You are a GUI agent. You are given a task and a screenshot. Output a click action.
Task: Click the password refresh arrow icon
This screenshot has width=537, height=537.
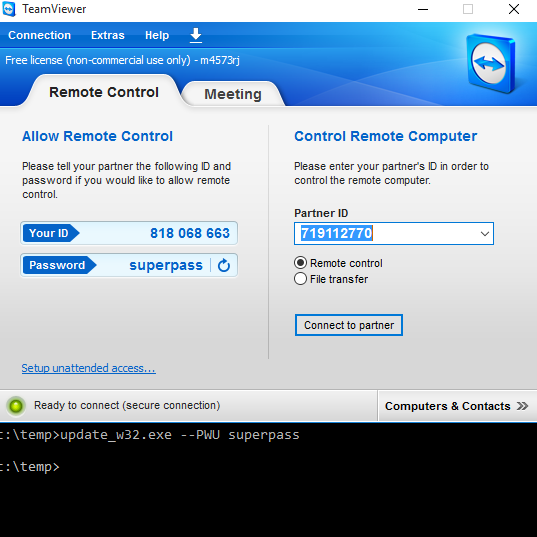pos(224,265)
